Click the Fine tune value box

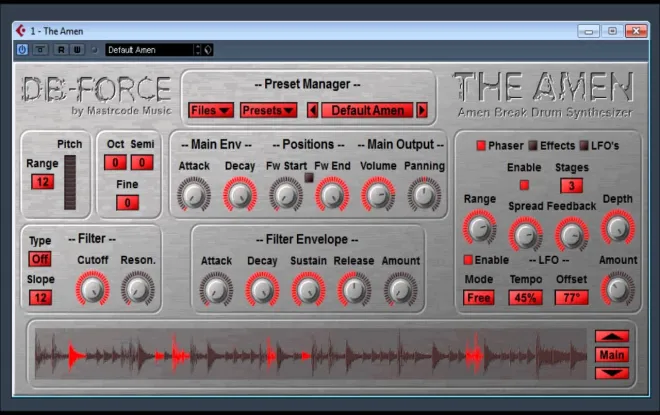coord(127,203)
